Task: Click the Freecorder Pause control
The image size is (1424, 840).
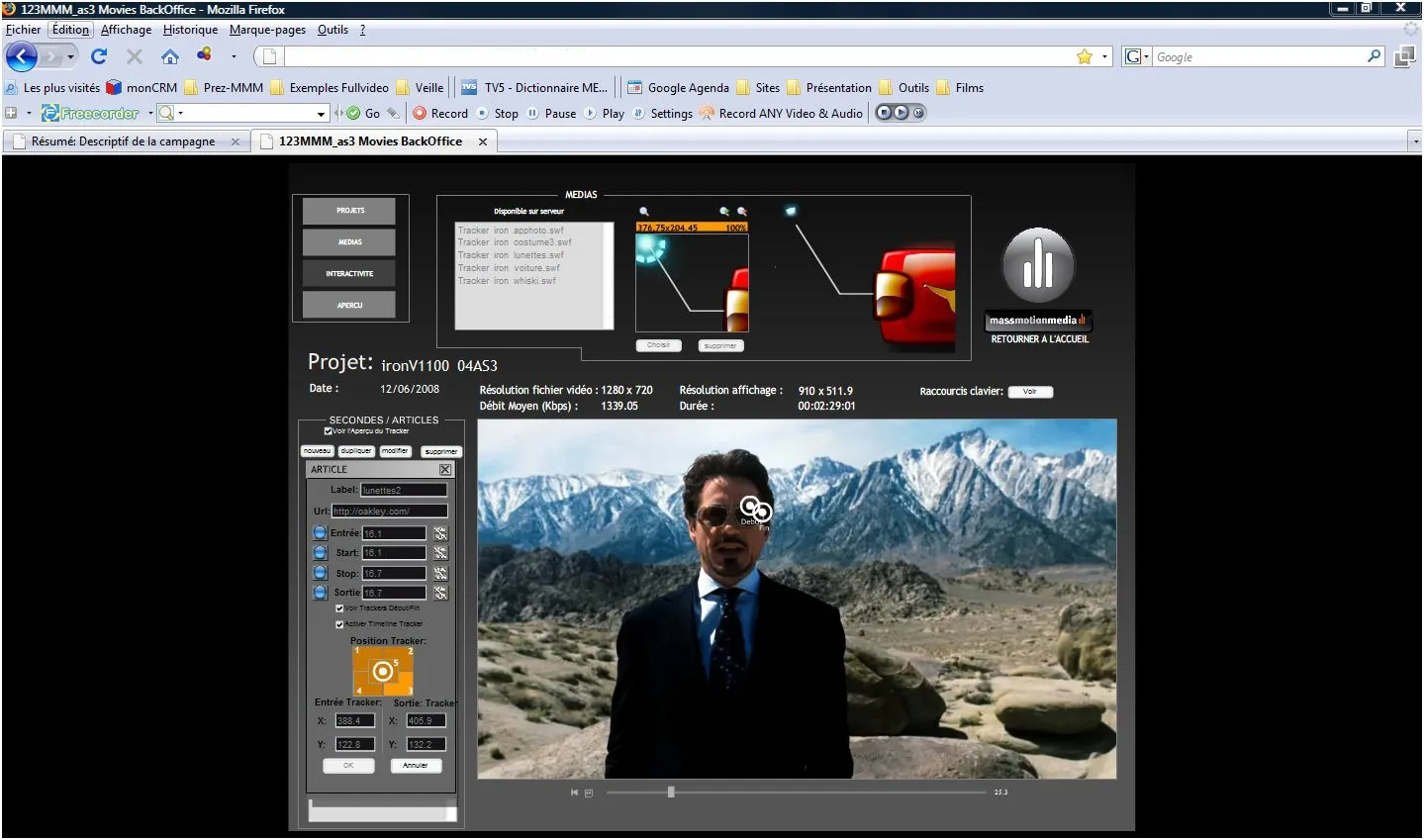Action: tap(551, 113)
